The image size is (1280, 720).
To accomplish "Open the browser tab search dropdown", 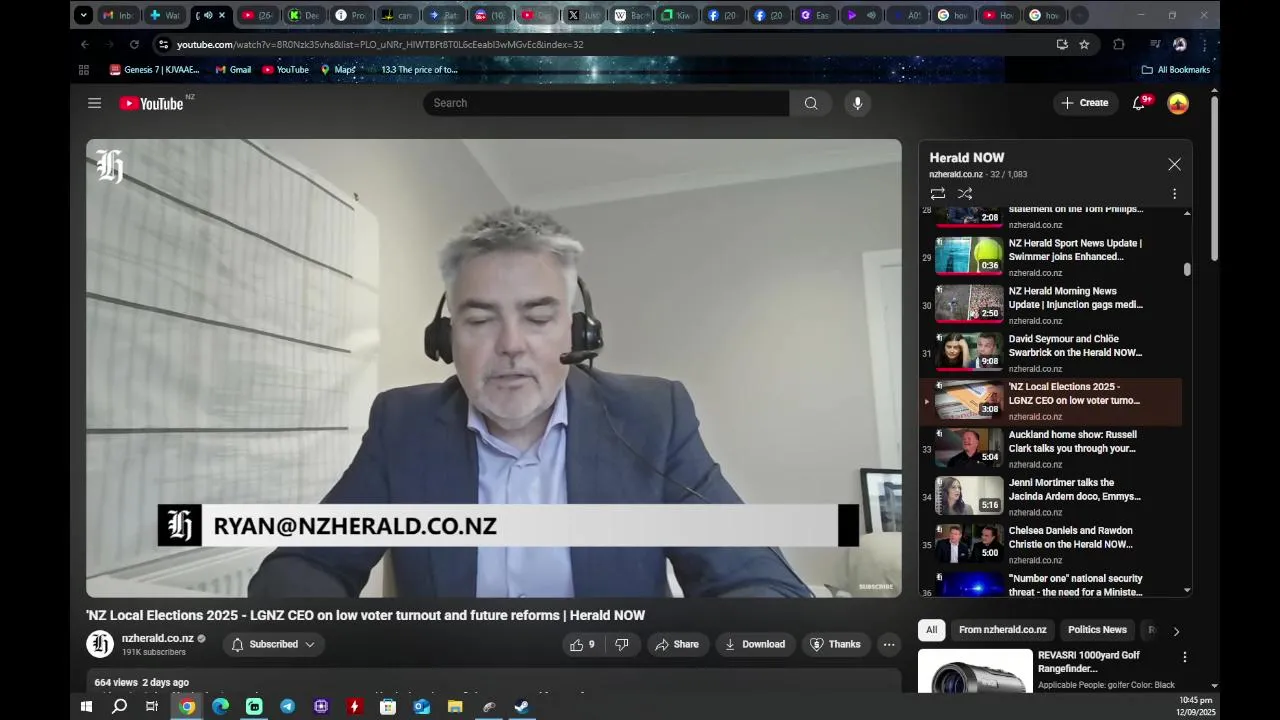I will click(84, 15).
